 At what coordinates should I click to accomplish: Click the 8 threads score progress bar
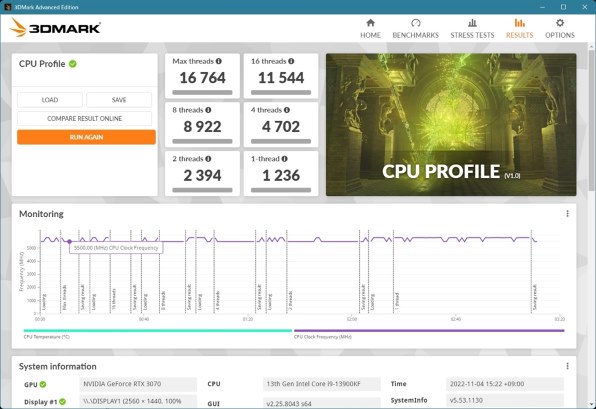(202, 141)
